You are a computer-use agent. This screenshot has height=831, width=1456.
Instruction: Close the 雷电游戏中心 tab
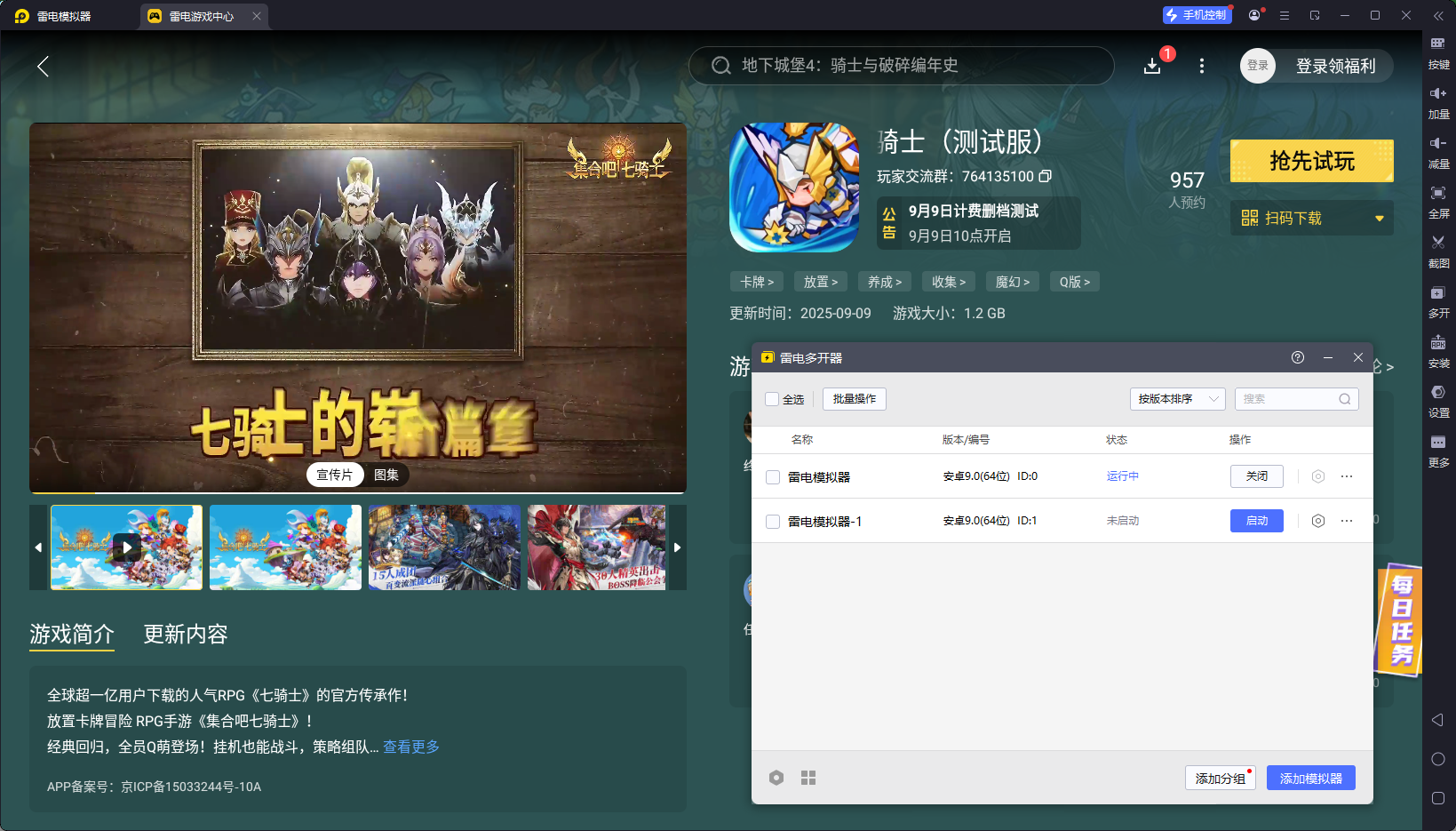point(257,16)
